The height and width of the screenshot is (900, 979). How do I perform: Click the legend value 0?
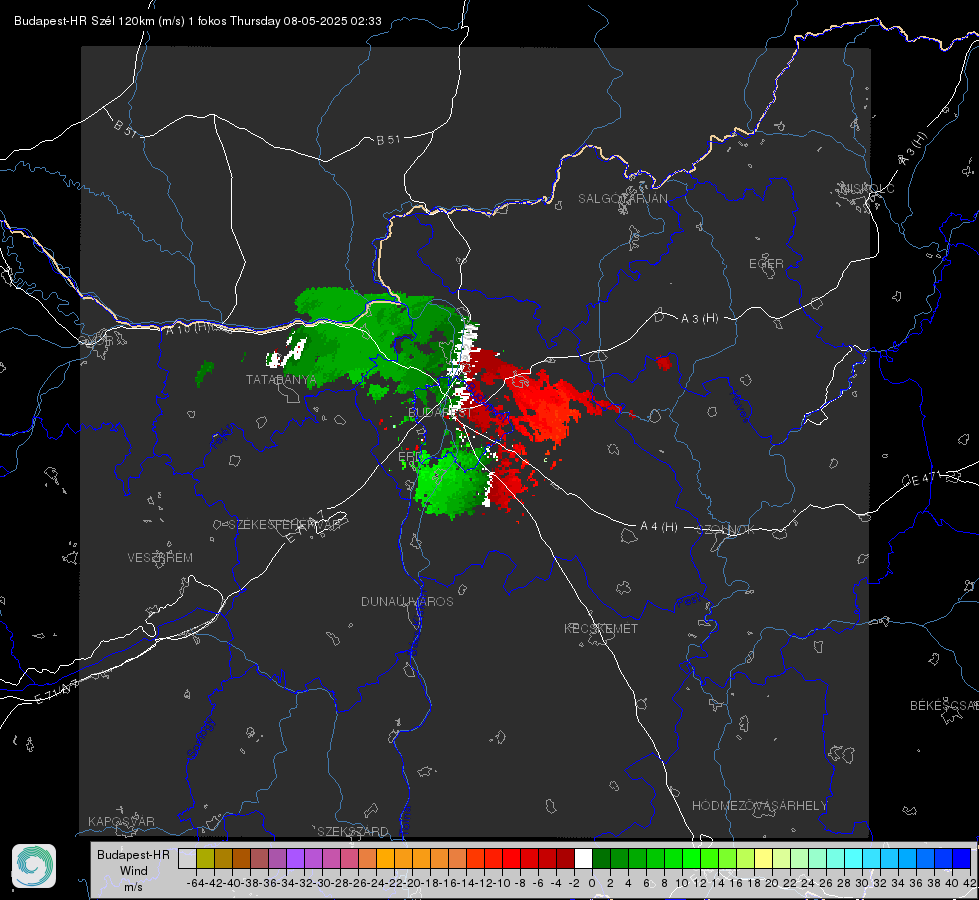tap(592, 883)
